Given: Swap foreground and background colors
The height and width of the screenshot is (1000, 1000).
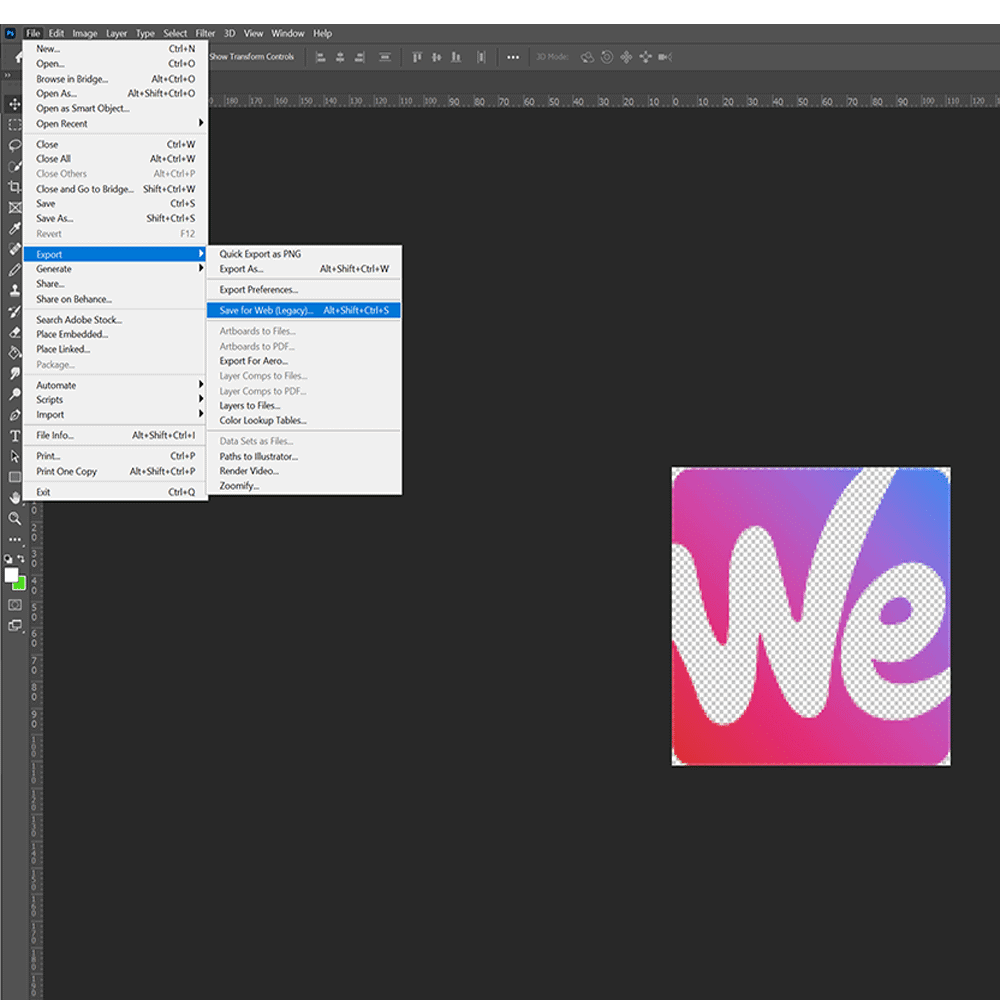Looking at the screenshot, I should pos(20,559).
